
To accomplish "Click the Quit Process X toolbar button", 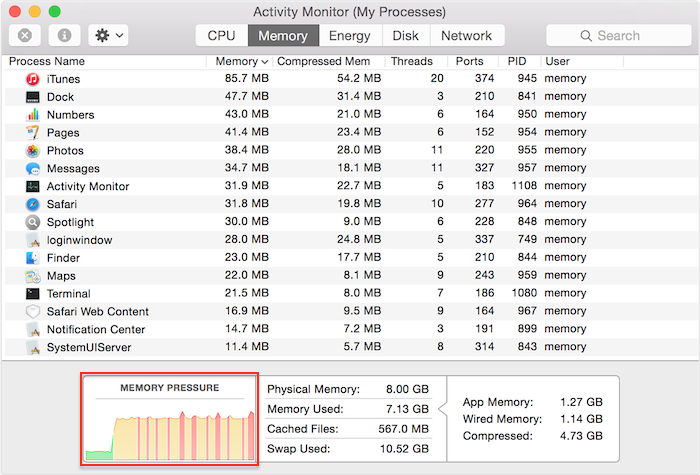I will coord(25,35).
